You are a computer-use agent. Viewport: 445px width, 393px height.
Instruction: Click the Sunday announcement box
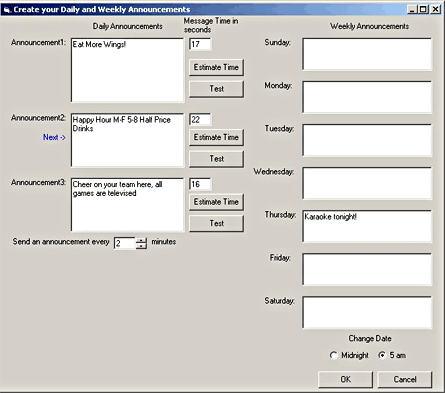[367, 54]
